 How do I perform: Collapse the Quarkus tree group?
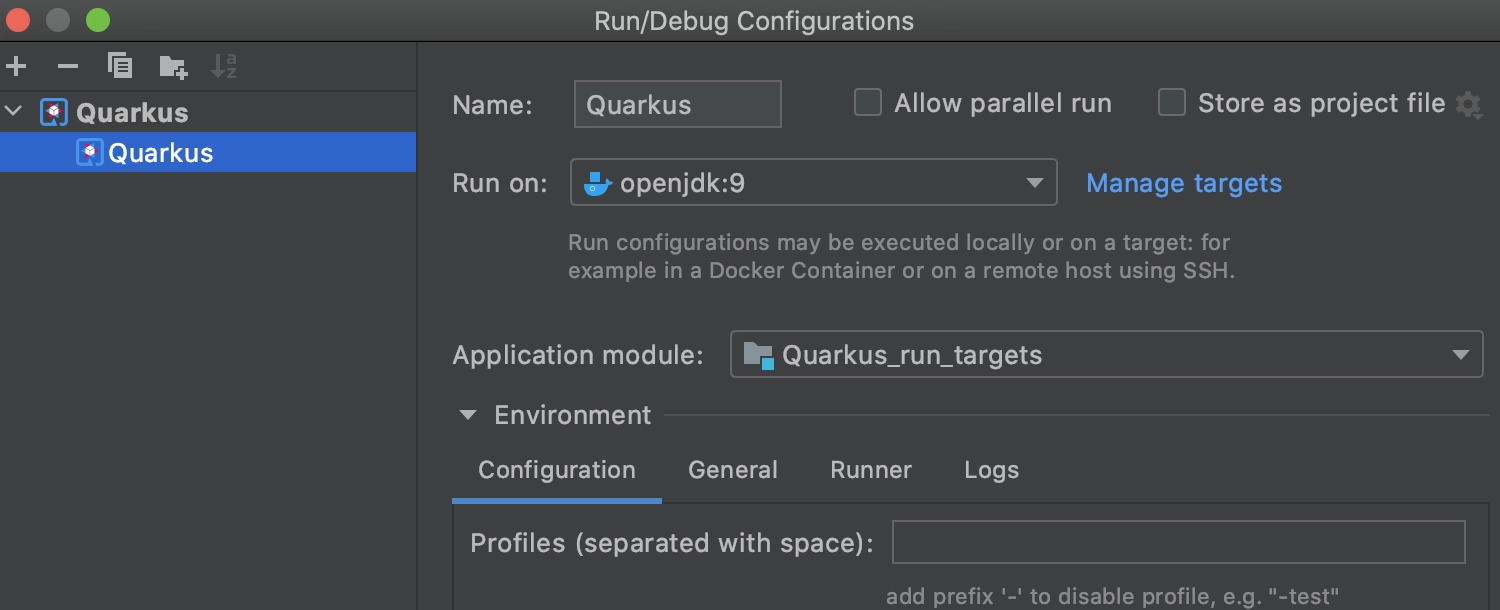(x=14, y=112)
